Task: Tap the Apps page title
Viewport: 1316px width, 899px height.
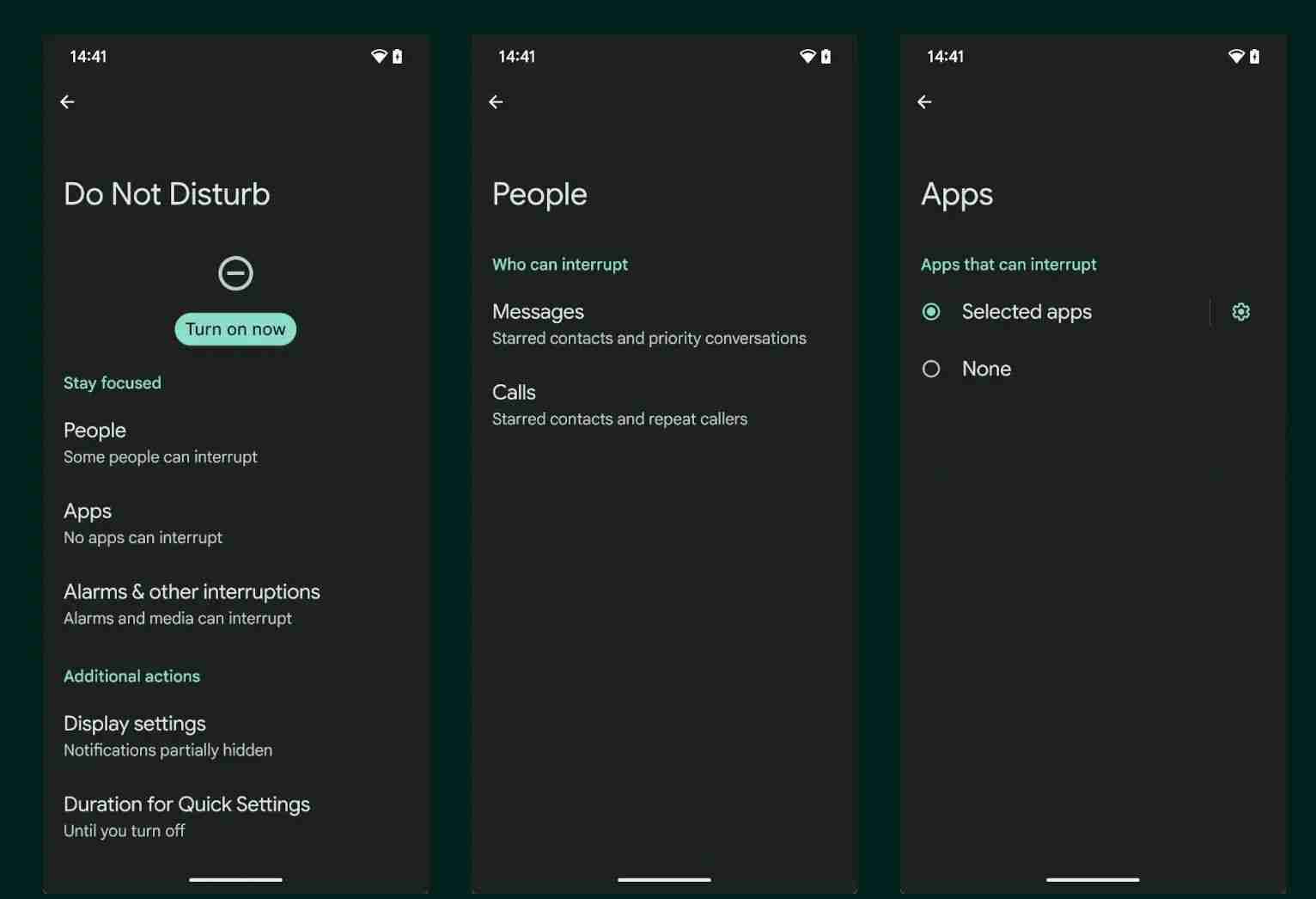Action: pyautogui.click(x=957, y=196)
